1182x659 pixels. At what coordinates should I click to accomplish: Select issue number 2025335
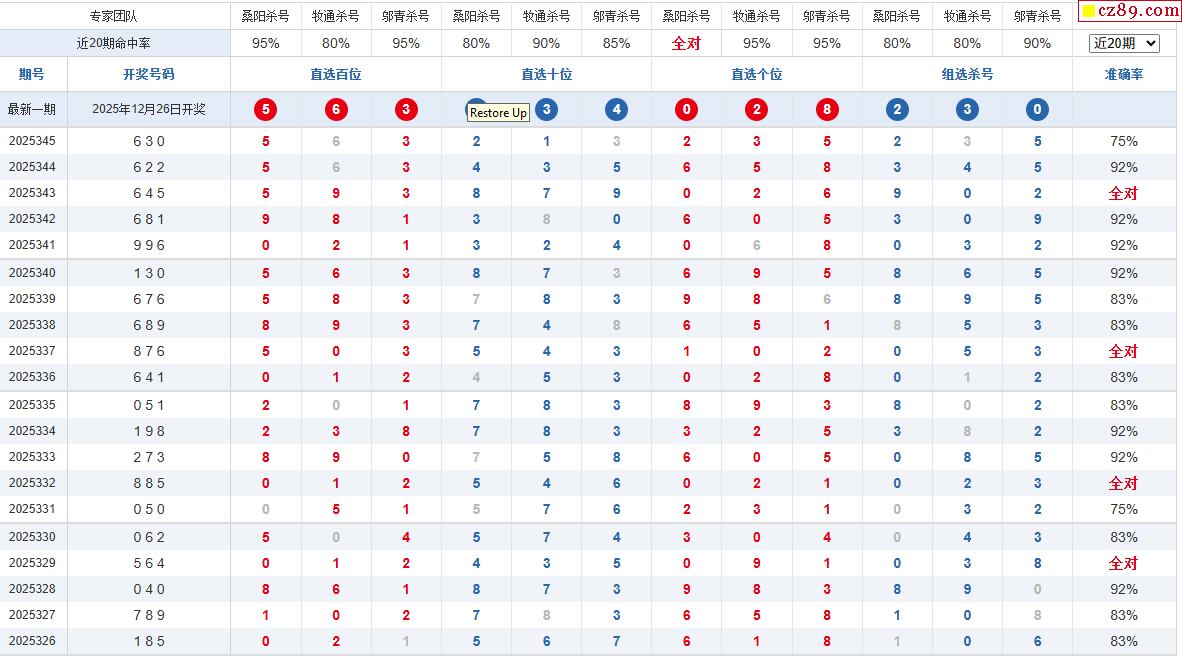coord(32,405)
